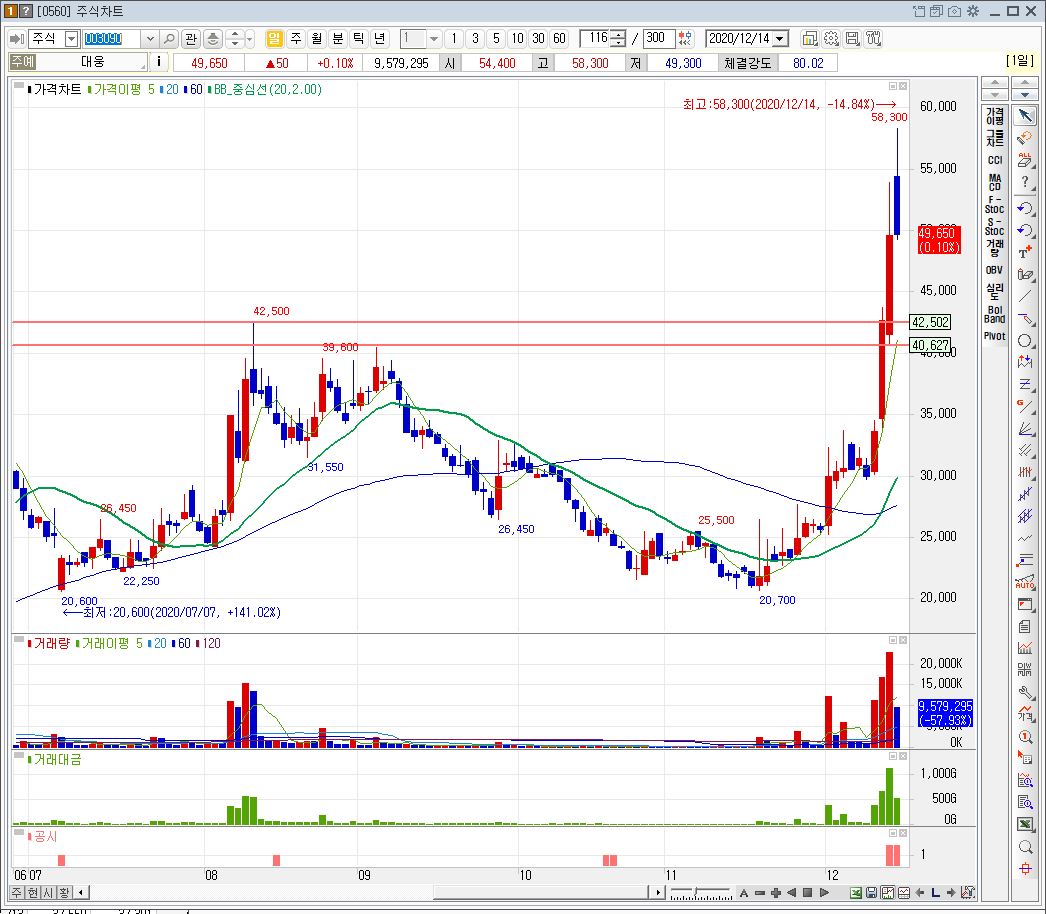Open the date picker dropdown 2020/12/14
This screenshot has height=914, width=1046.
pos(779,39)
